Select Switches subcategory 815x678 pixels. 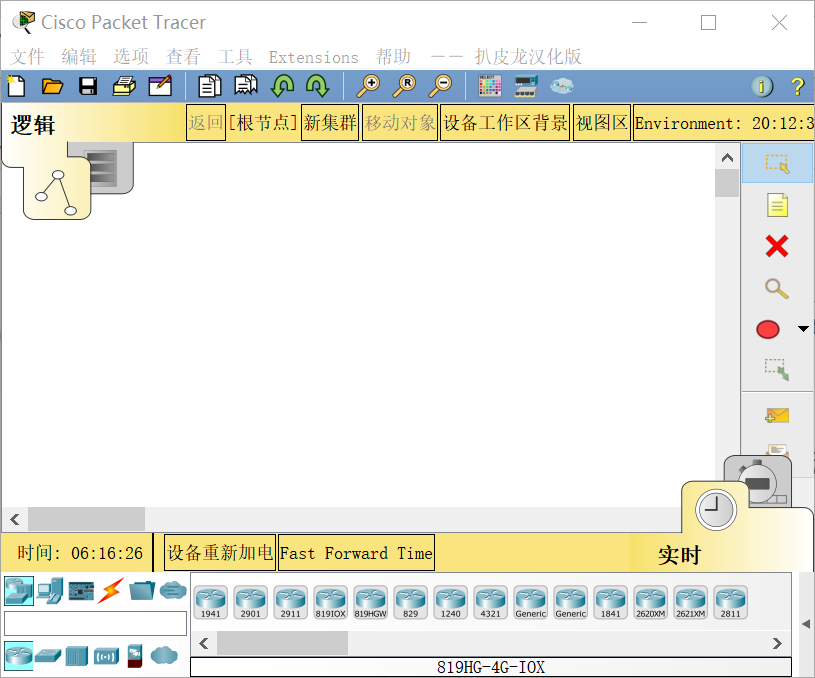click(48, 656)
